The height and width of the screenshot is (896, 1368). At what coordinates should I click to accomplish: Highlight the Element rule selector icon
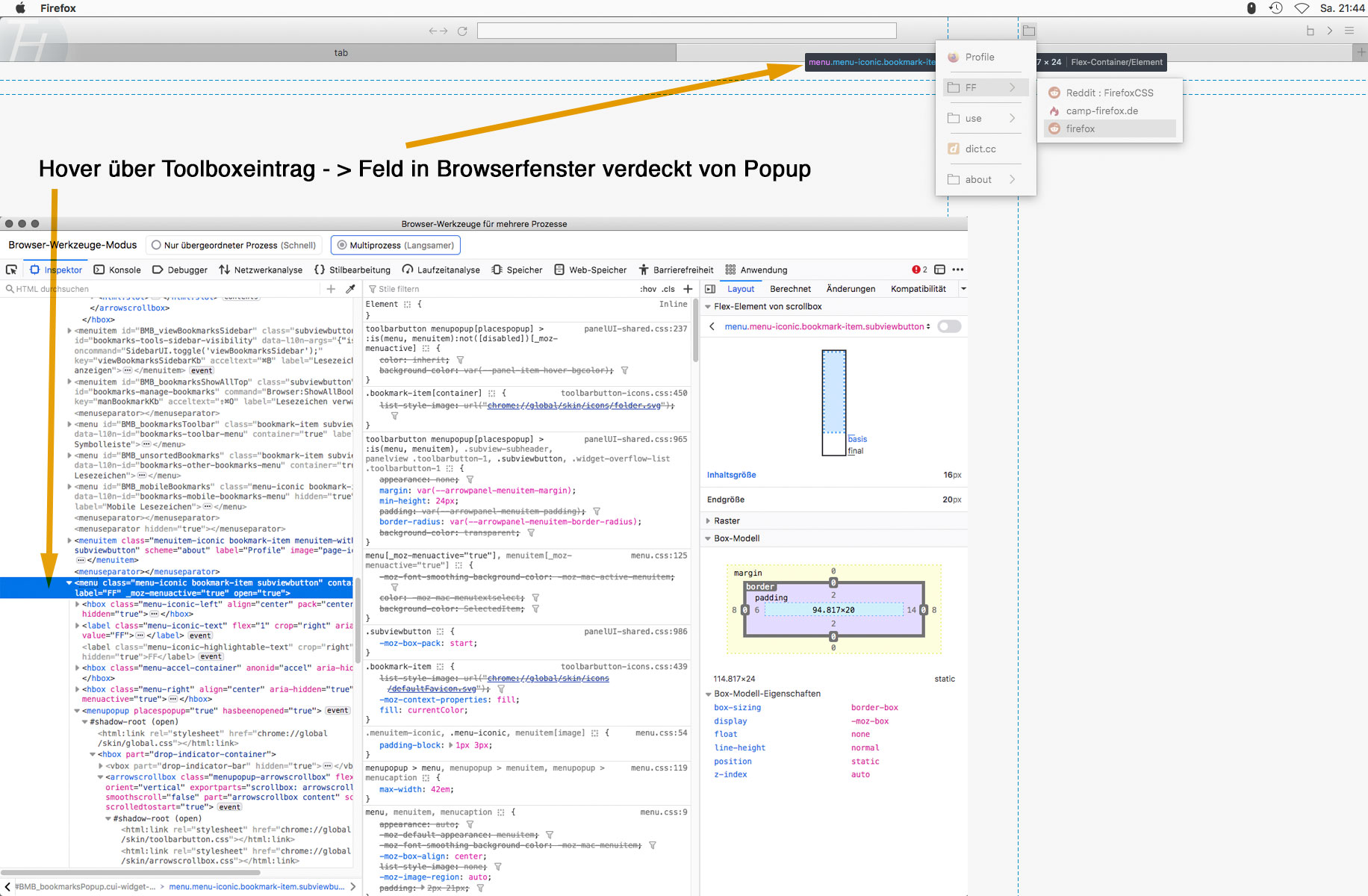point(408,305)
